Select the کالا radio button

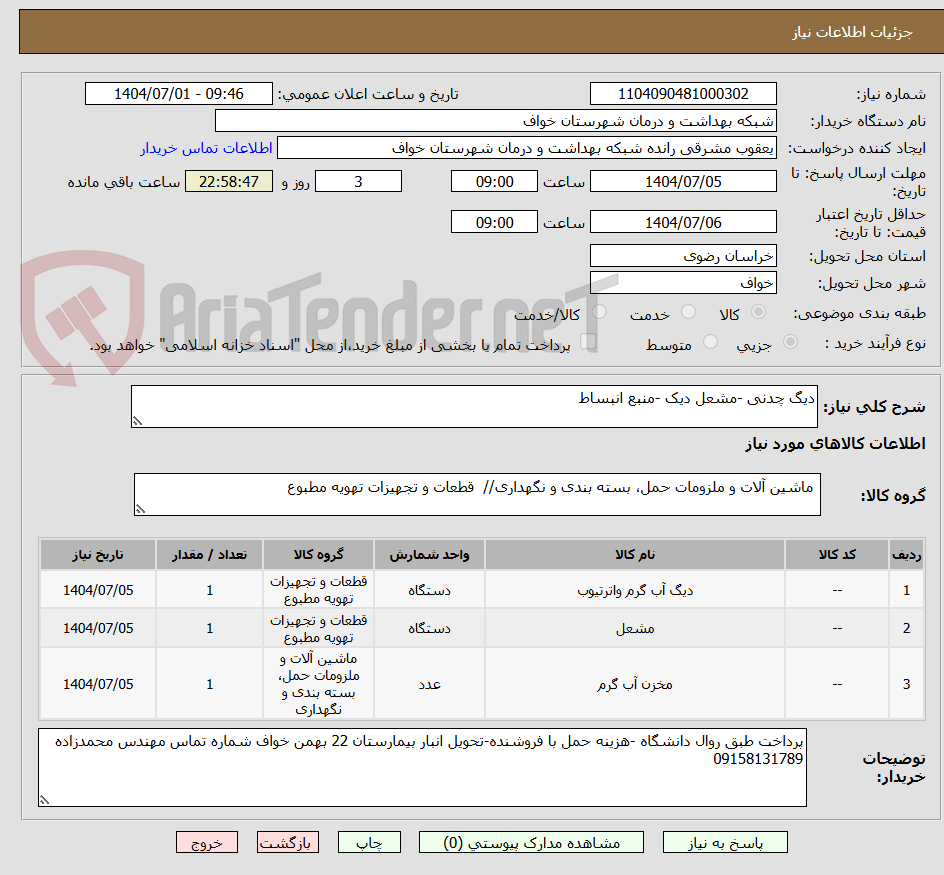758,310
